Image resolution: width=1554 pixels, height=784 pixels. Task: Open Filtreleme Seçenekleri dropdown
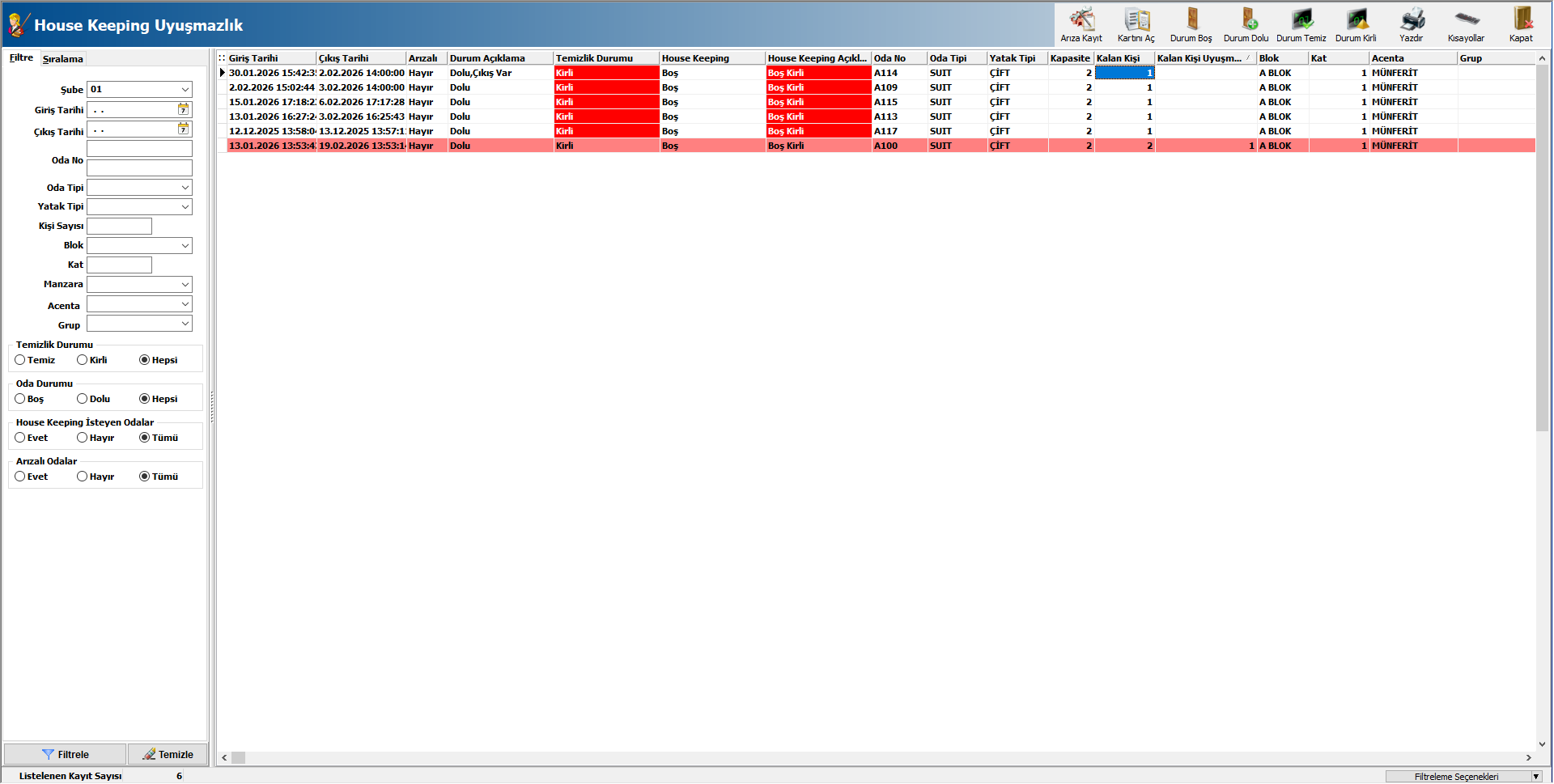pos(1535,777)
